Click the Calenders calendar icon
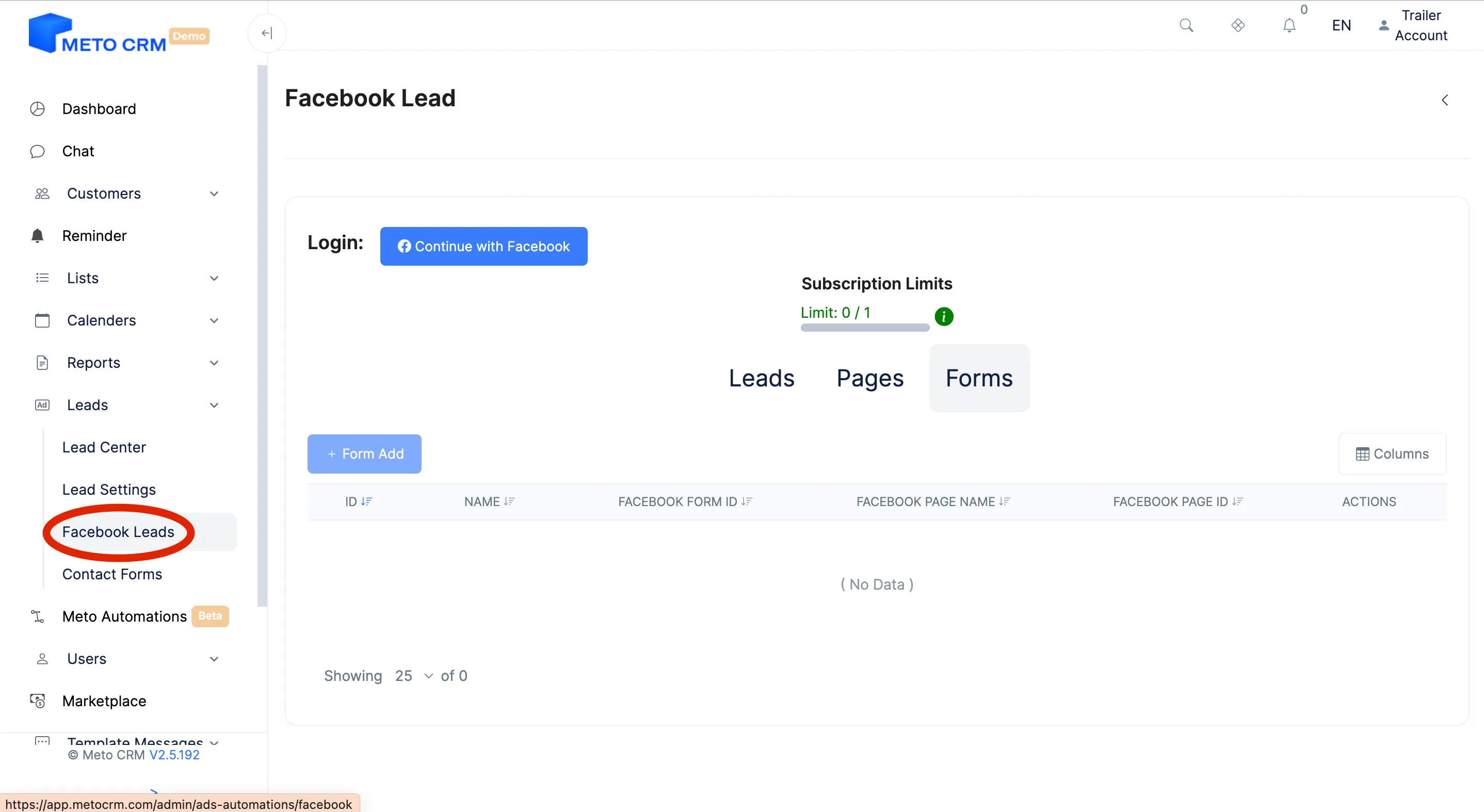The width and height of the screenshot is (1484, 812). 42,320
